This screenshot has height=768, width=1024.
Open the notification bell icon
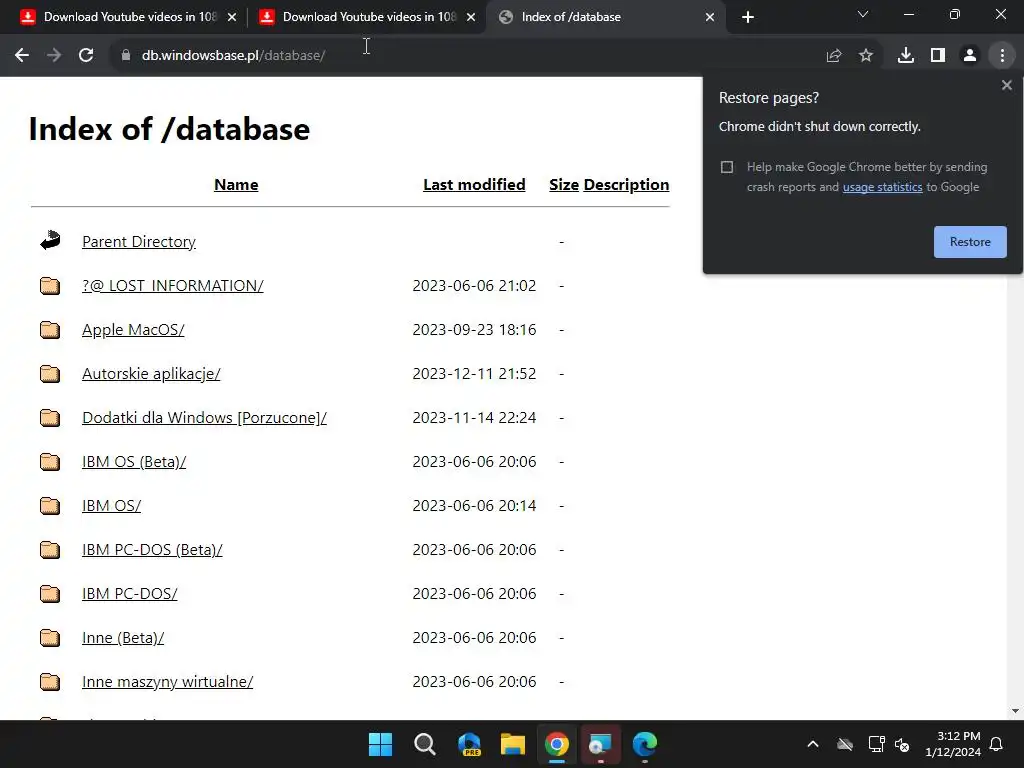tap(997, 744)
